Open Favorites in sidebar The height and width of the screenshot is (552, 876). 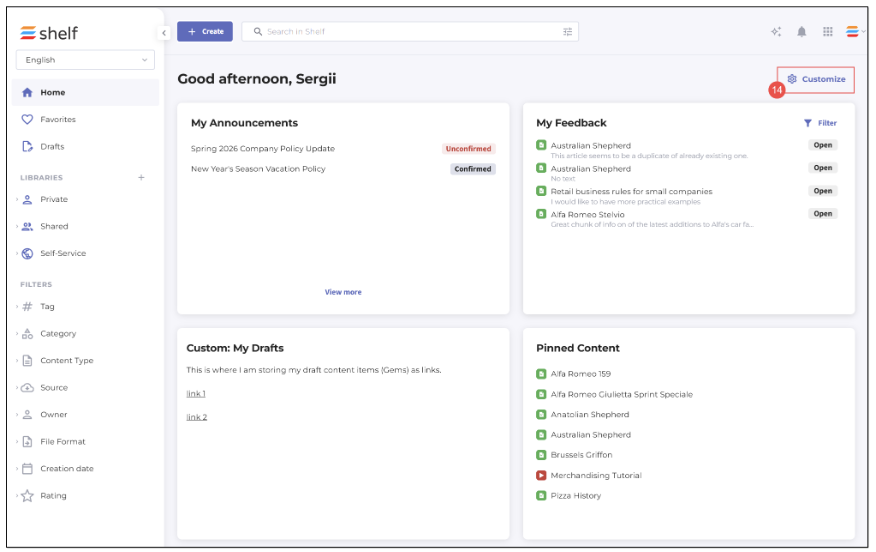pos(58,119)
